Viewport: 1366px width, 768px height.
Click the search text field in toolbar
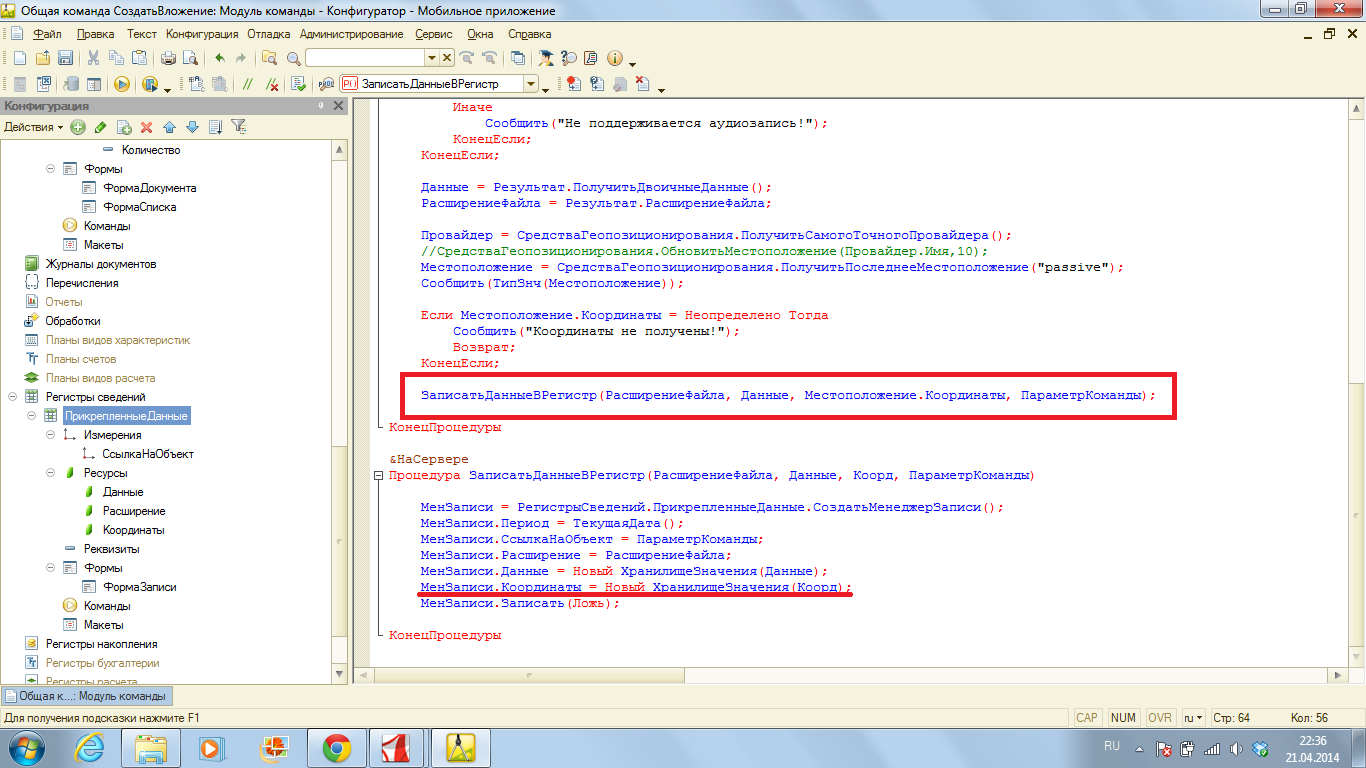pos(370,58)
